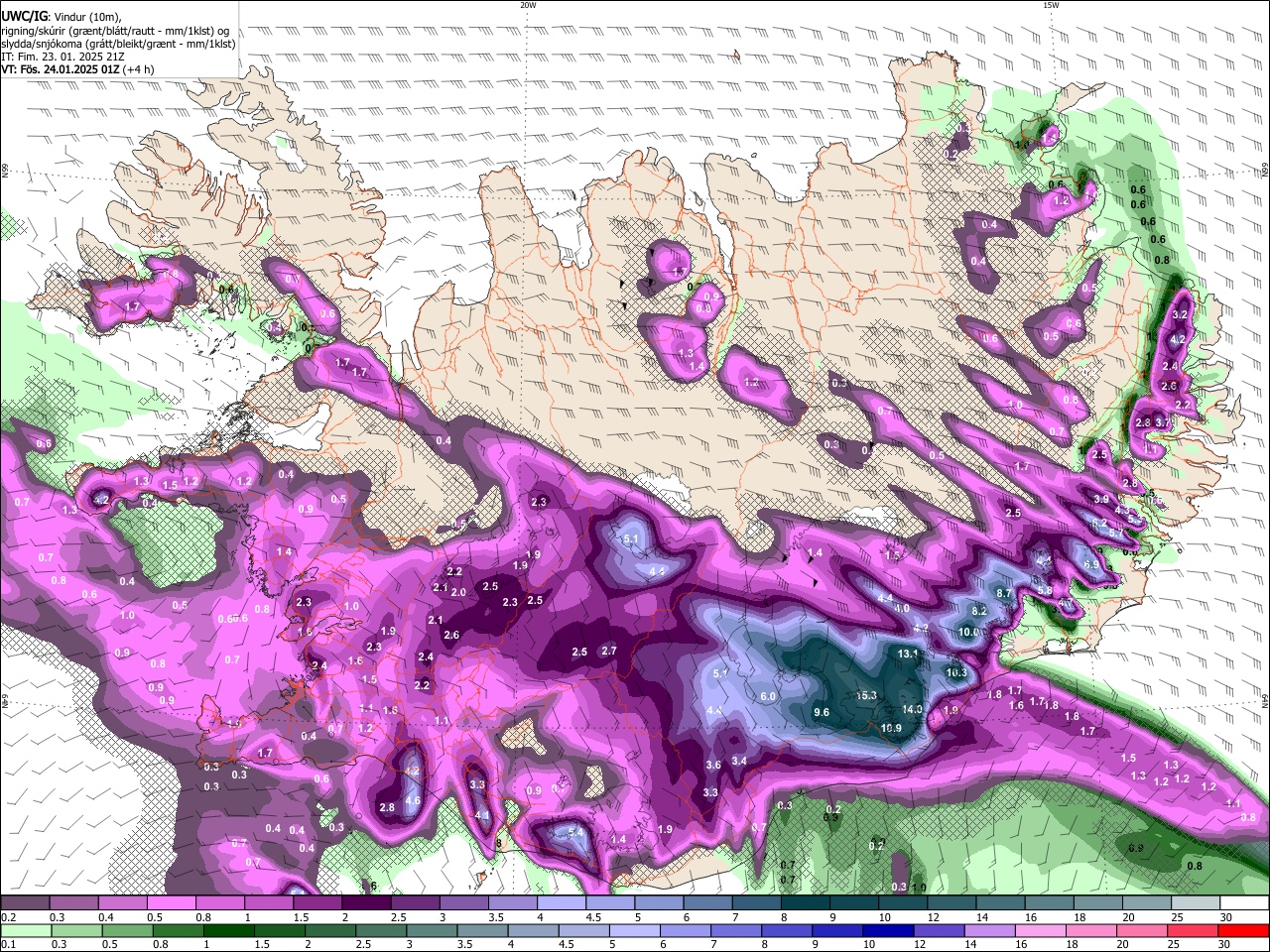Click the 5.8 precipitation value
Screen dimensions: 1270x952
pyautogui.click(x=1045, y=590)
